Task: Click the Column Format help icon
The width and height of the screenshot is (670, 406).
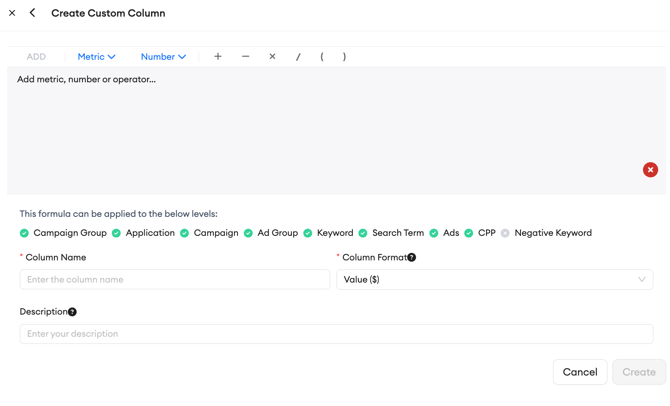Action: click(412, 258)
